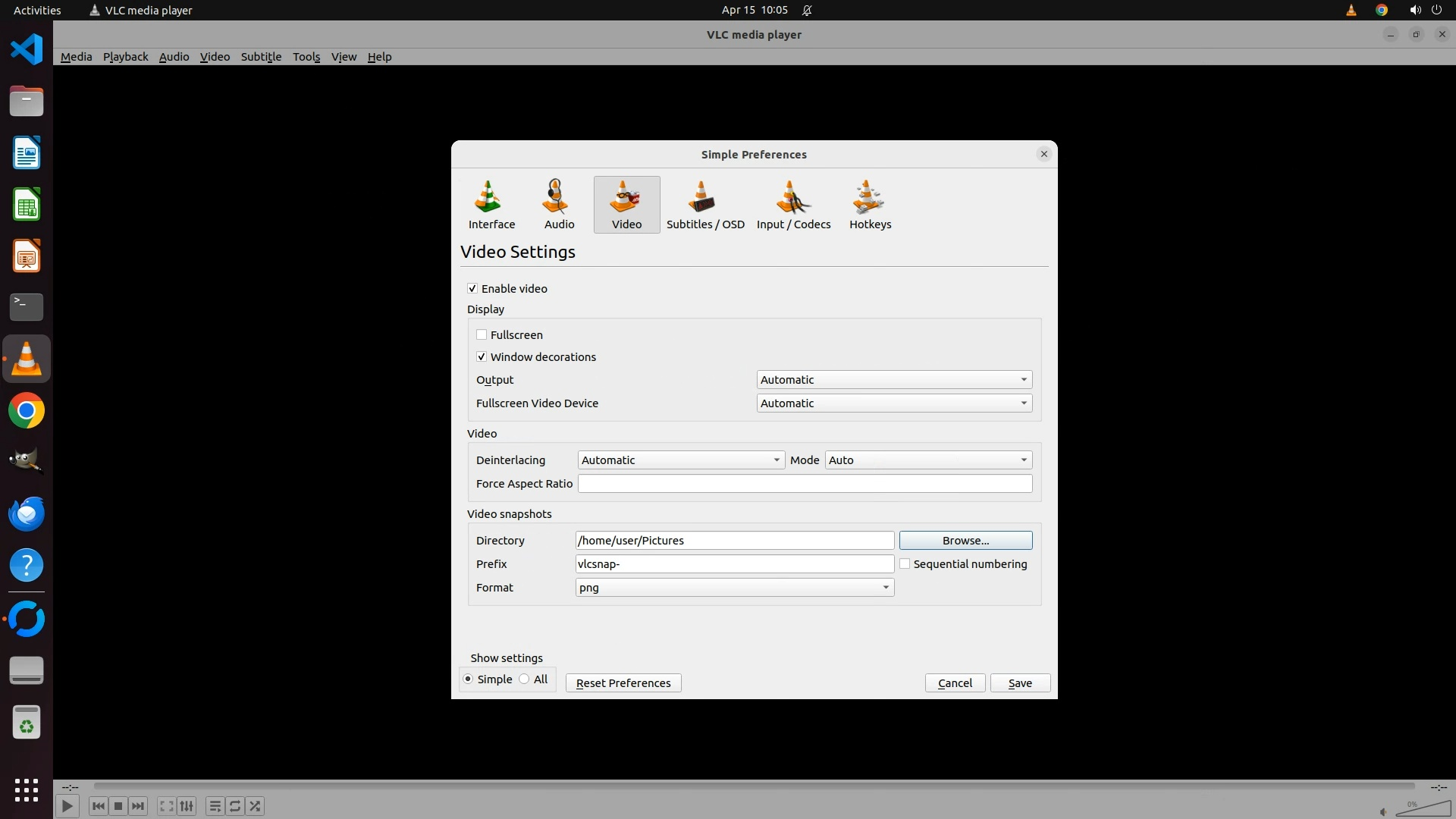Open the Tools menu
This screenshot has height=819, width=1456.
[x=306, y=57]
